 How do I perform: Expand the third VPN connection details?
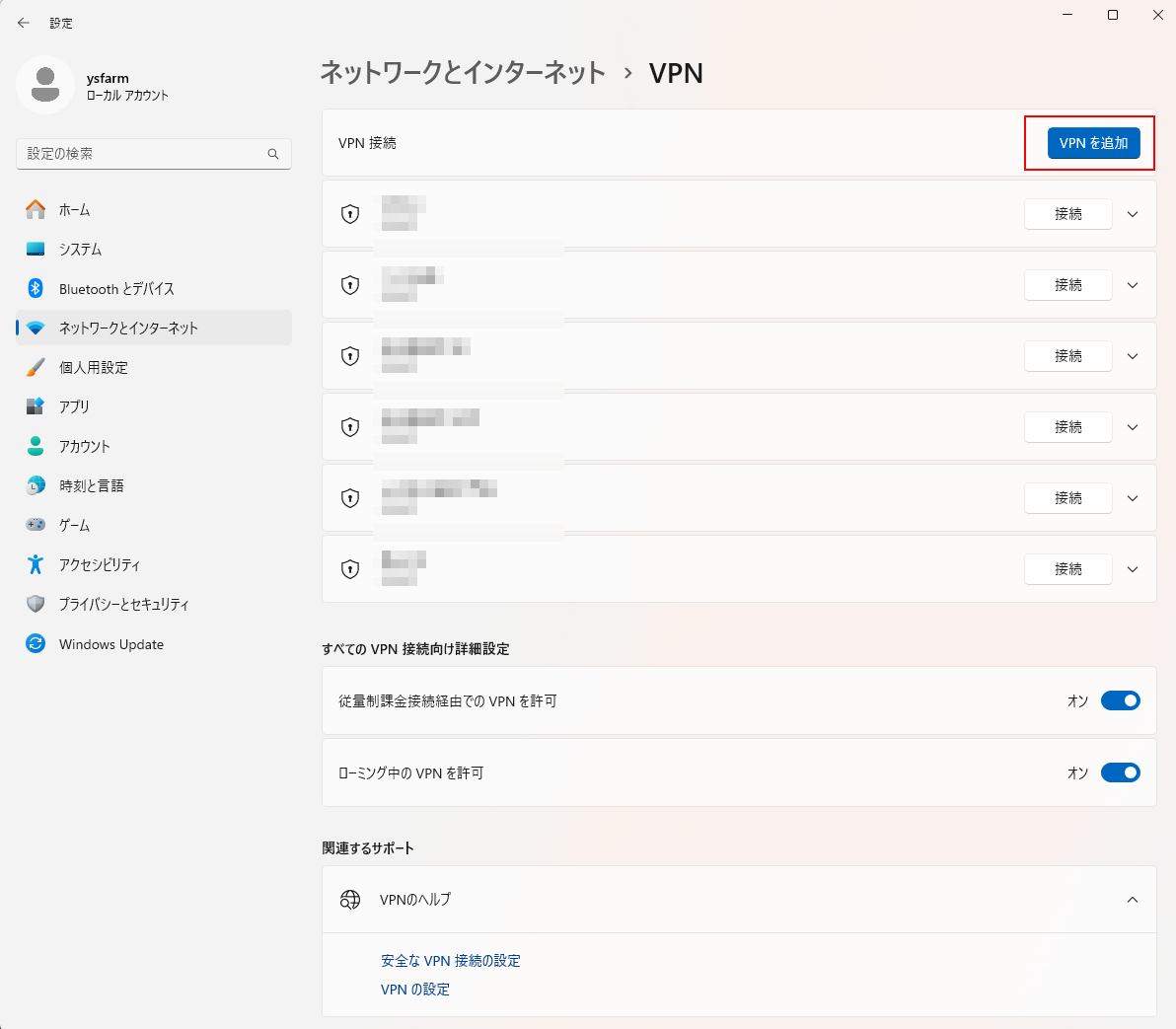coord(1133,356)
